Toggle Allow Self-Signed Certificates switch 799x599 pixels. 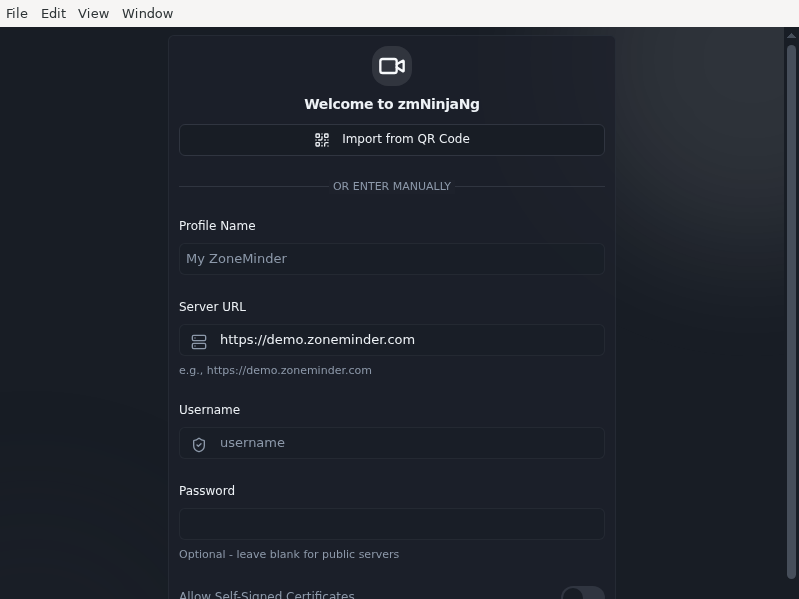583,594
